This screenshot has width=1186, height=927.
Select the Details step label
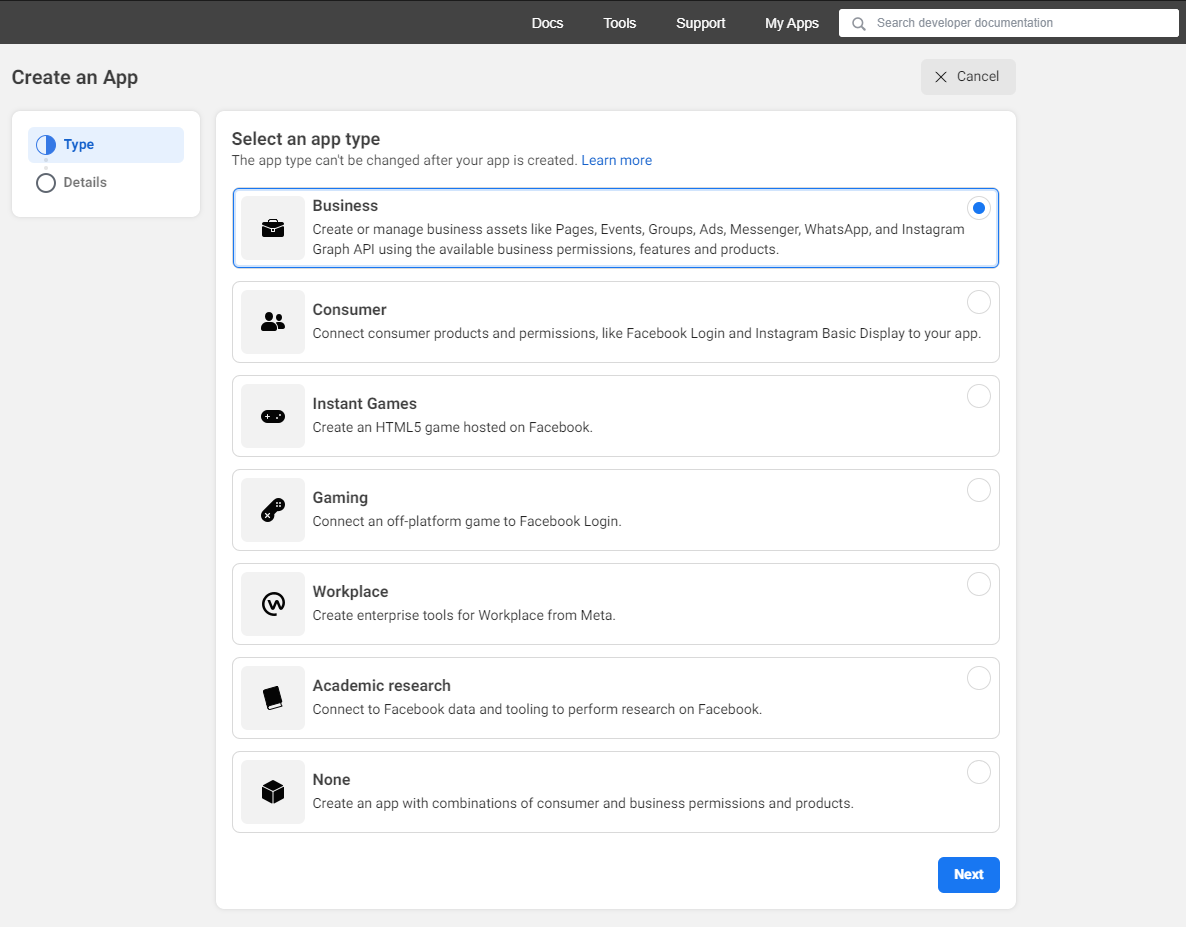85,182
